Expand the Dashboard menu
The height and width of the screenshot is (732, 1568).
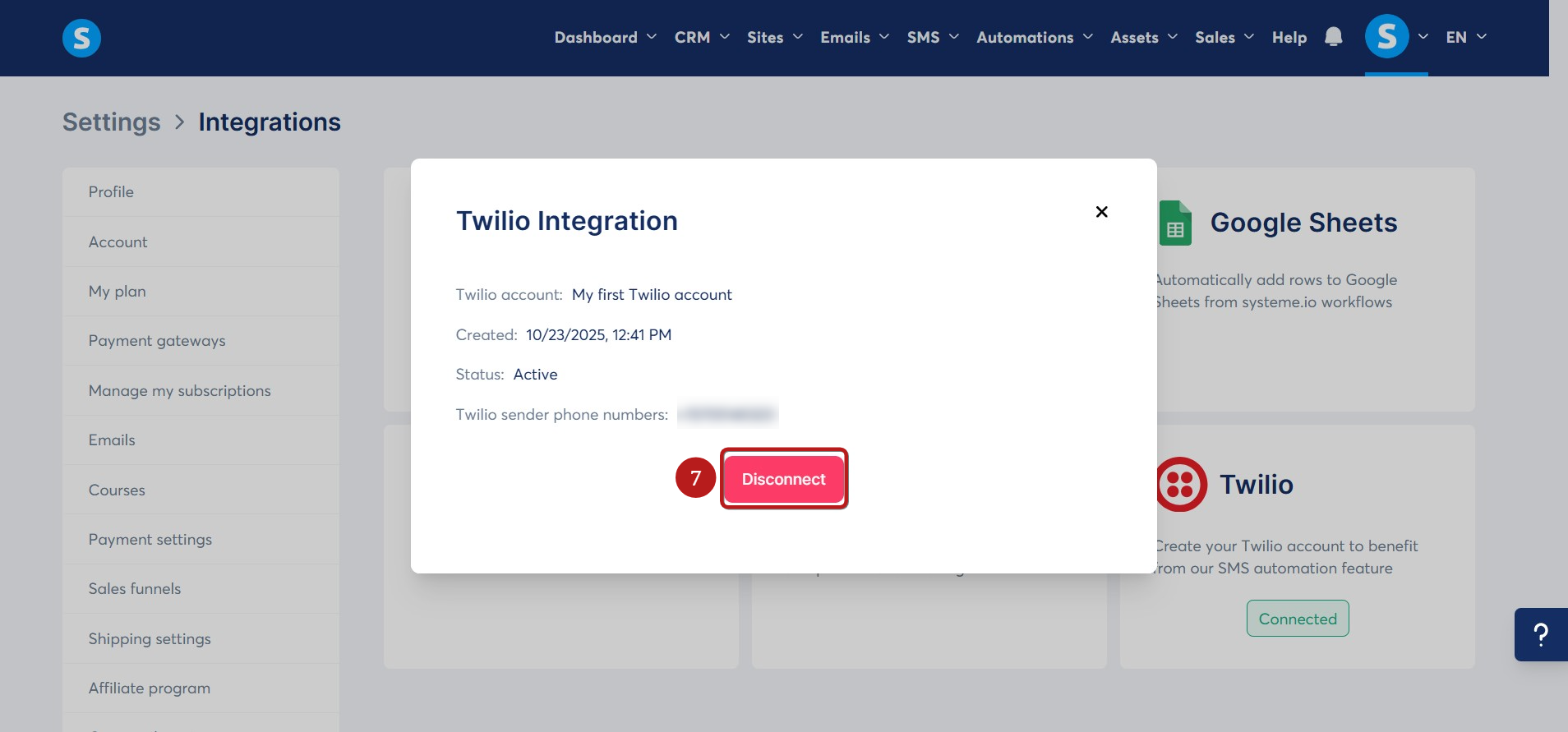pos(605,37)
